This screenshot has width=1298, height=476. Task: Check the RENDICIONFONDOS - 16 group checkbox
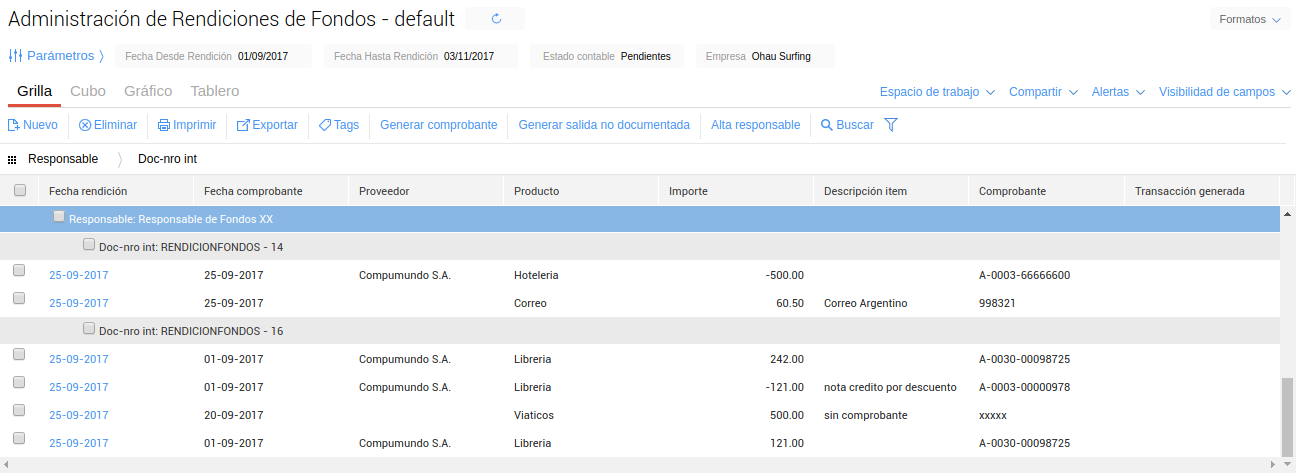tap(89, 329)
